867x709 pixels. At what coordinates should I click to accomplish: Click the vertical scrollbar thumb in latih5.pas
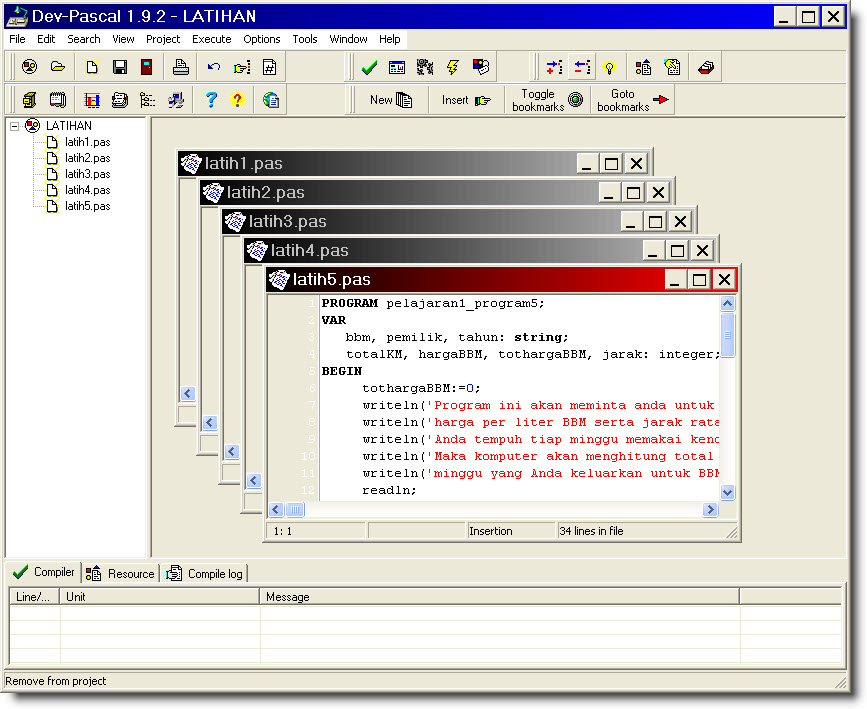[727, 335]
